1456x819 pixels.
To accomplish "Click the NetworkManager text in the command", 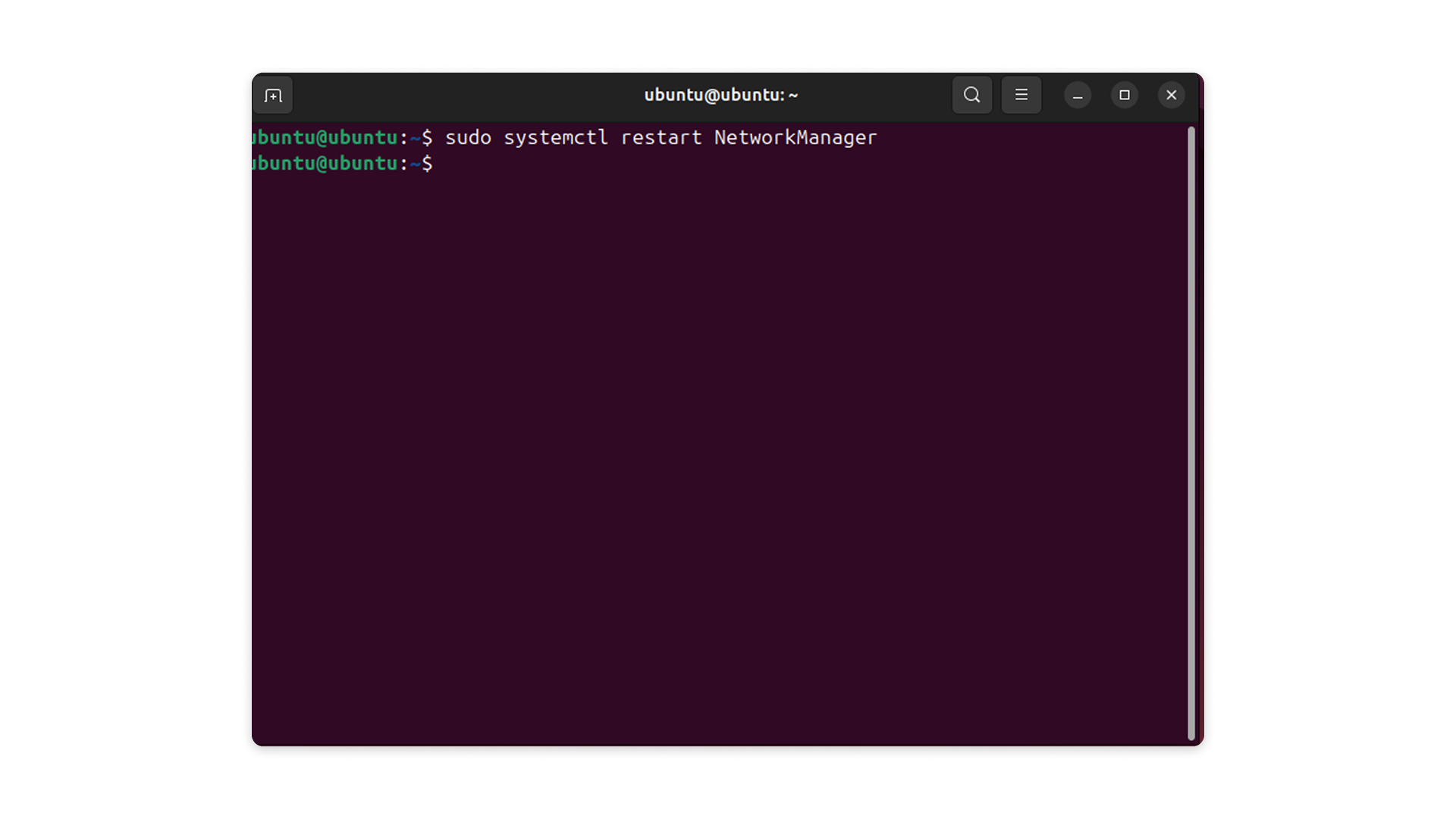I will [x=795, y=138].
